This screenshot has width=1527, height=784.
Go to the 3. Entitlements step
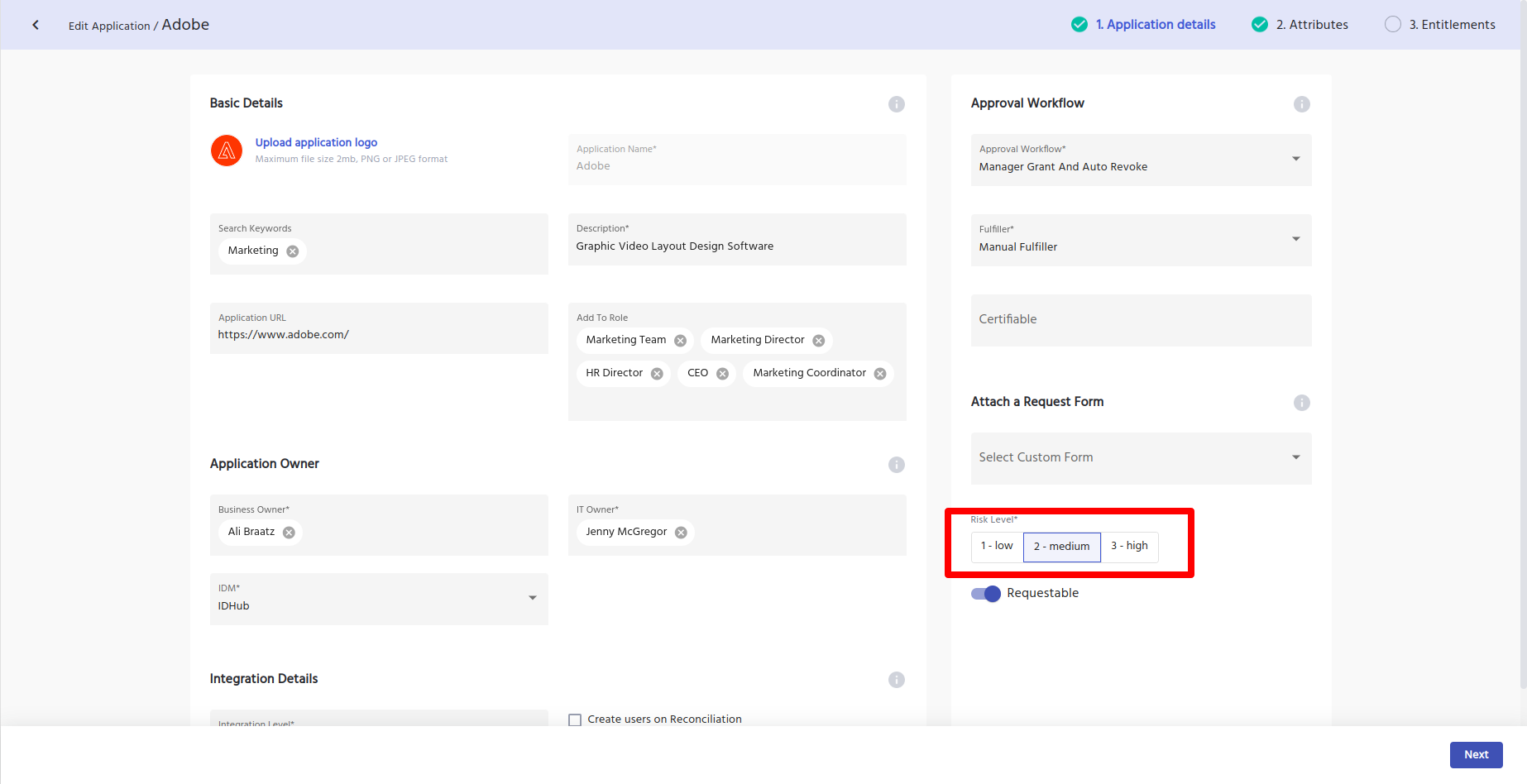coord(1451,25)
